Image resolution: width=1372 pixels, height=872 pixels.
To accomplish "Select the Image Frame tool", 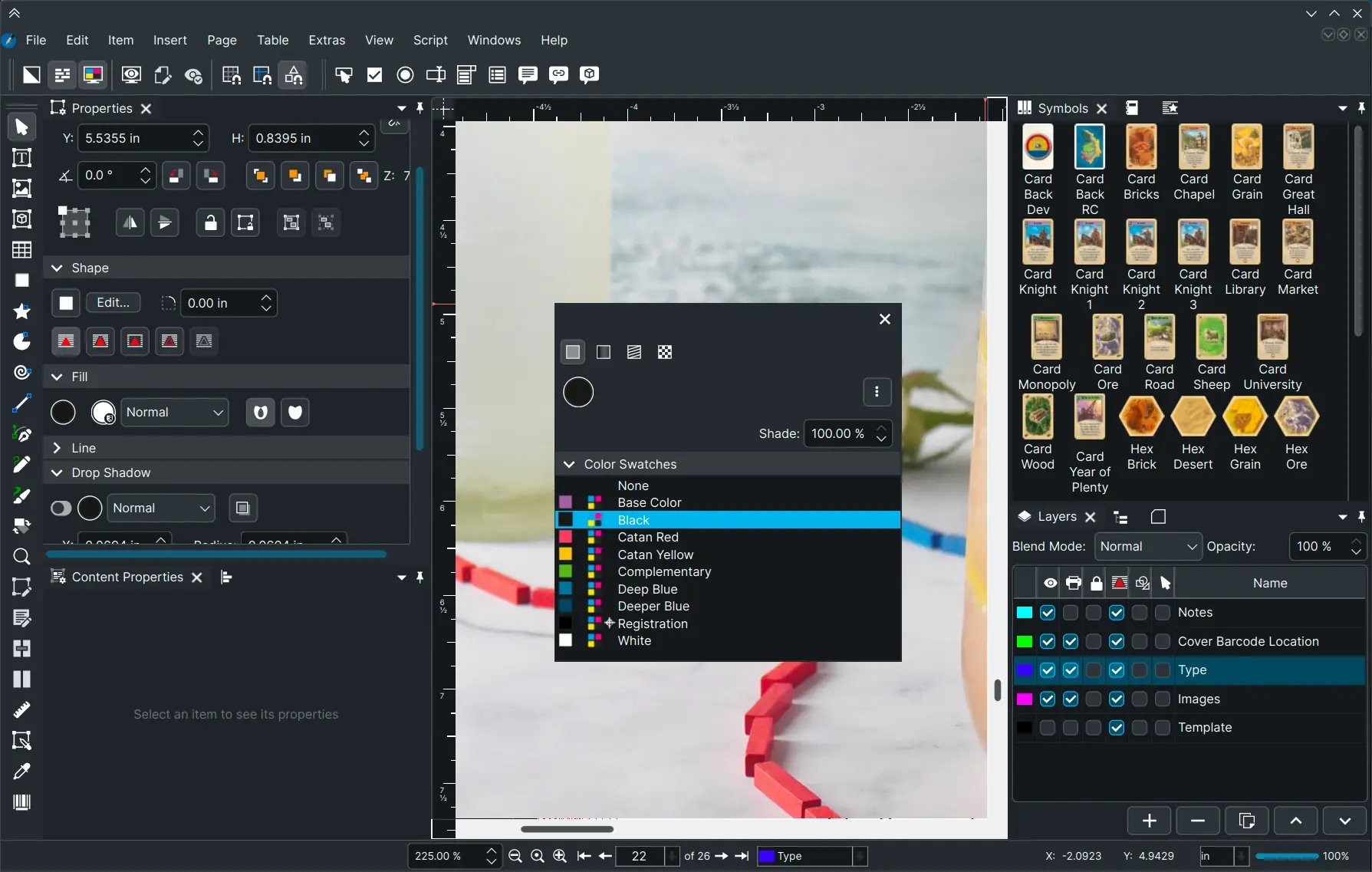I will click(x=21, y=189).
